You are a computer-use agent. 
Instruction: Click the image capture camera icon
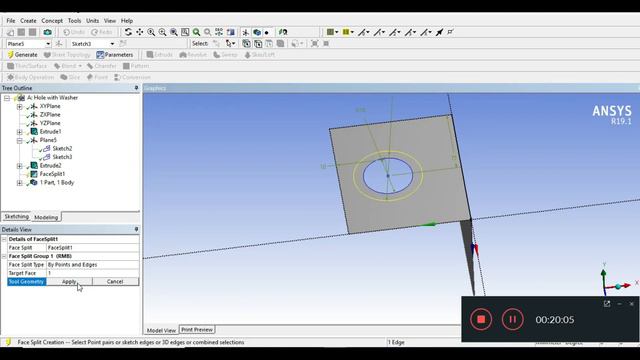click(x=47, y=32)
